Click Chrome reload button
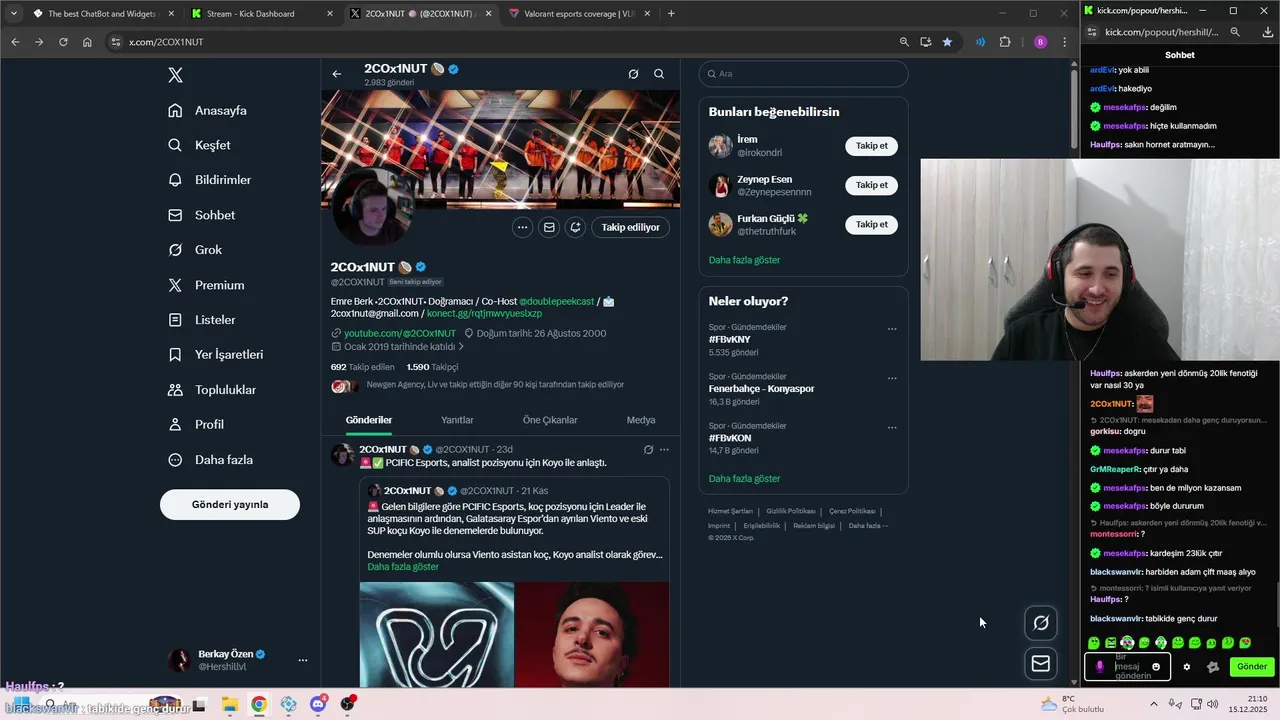This screenshot has width=1280, height=720. pos(63,42)
